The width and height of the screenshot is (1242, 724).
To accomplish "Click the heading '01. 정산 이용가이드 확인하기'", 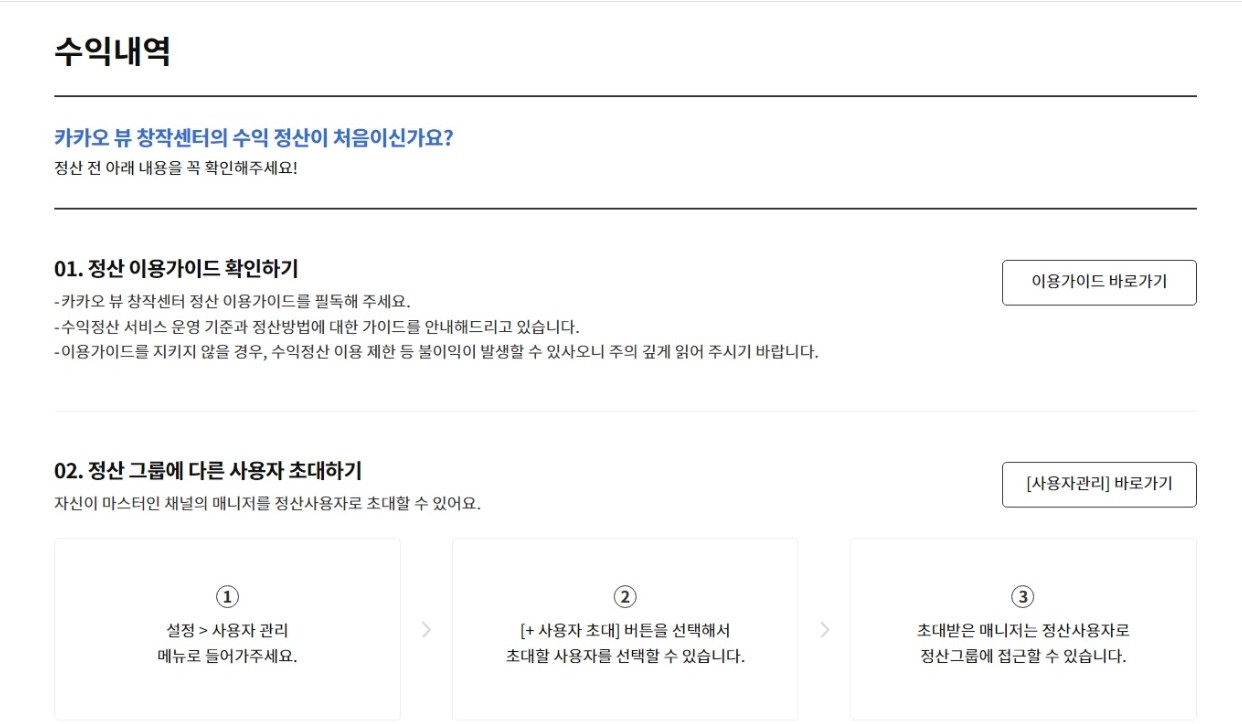I will coord(176,269).
